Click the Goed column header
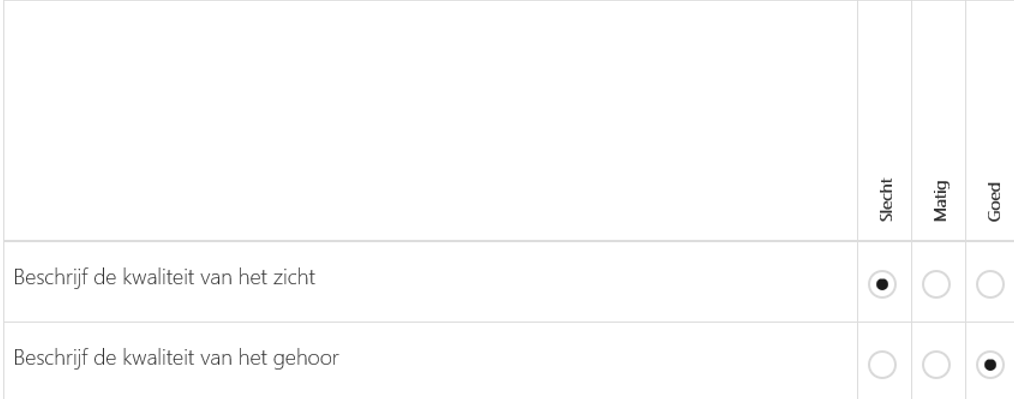This screenshot has width=1014, height=399. [x=995, y=202]
